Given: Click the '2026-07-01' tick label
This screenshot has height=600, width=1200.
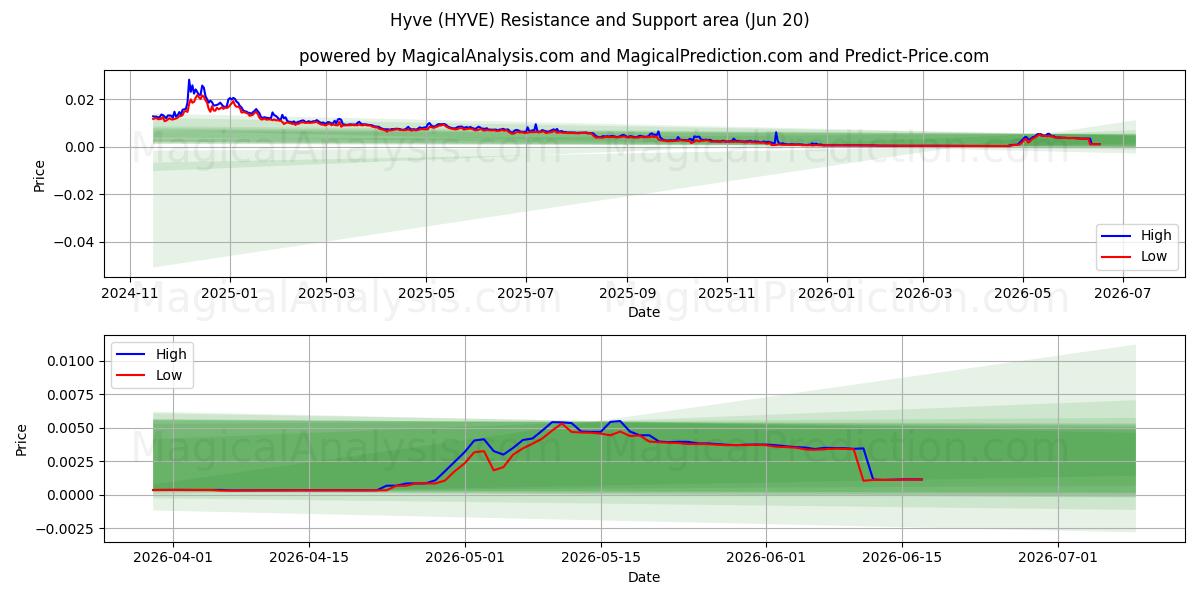Looking at the screenshot, I should [x=1058, y=559].
